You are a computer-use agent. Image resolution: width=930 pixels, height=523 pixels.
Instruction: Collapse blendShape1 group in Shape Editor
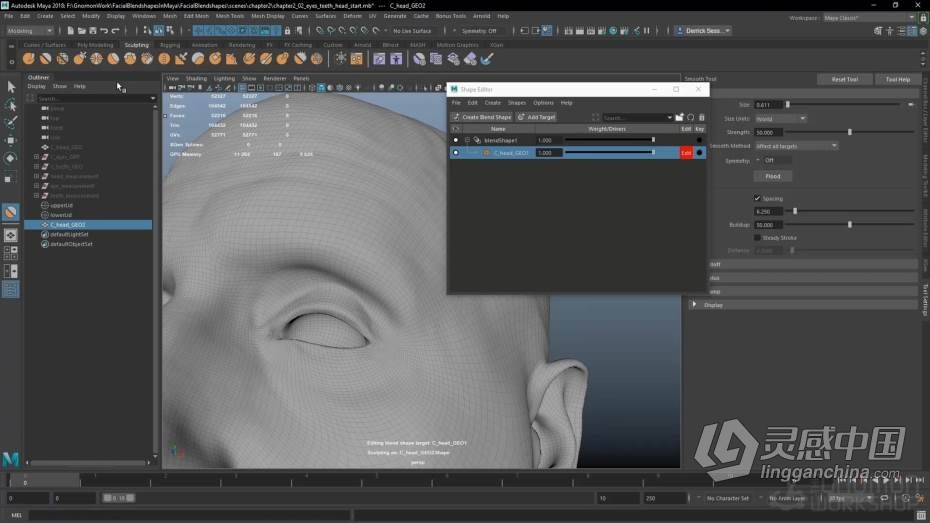coord(467,141)
